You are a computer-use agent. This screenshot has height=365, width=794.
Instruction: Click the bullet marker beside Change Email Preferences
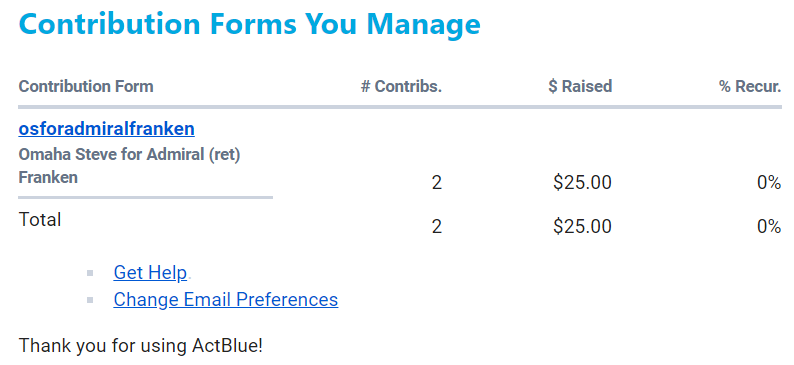90,300
